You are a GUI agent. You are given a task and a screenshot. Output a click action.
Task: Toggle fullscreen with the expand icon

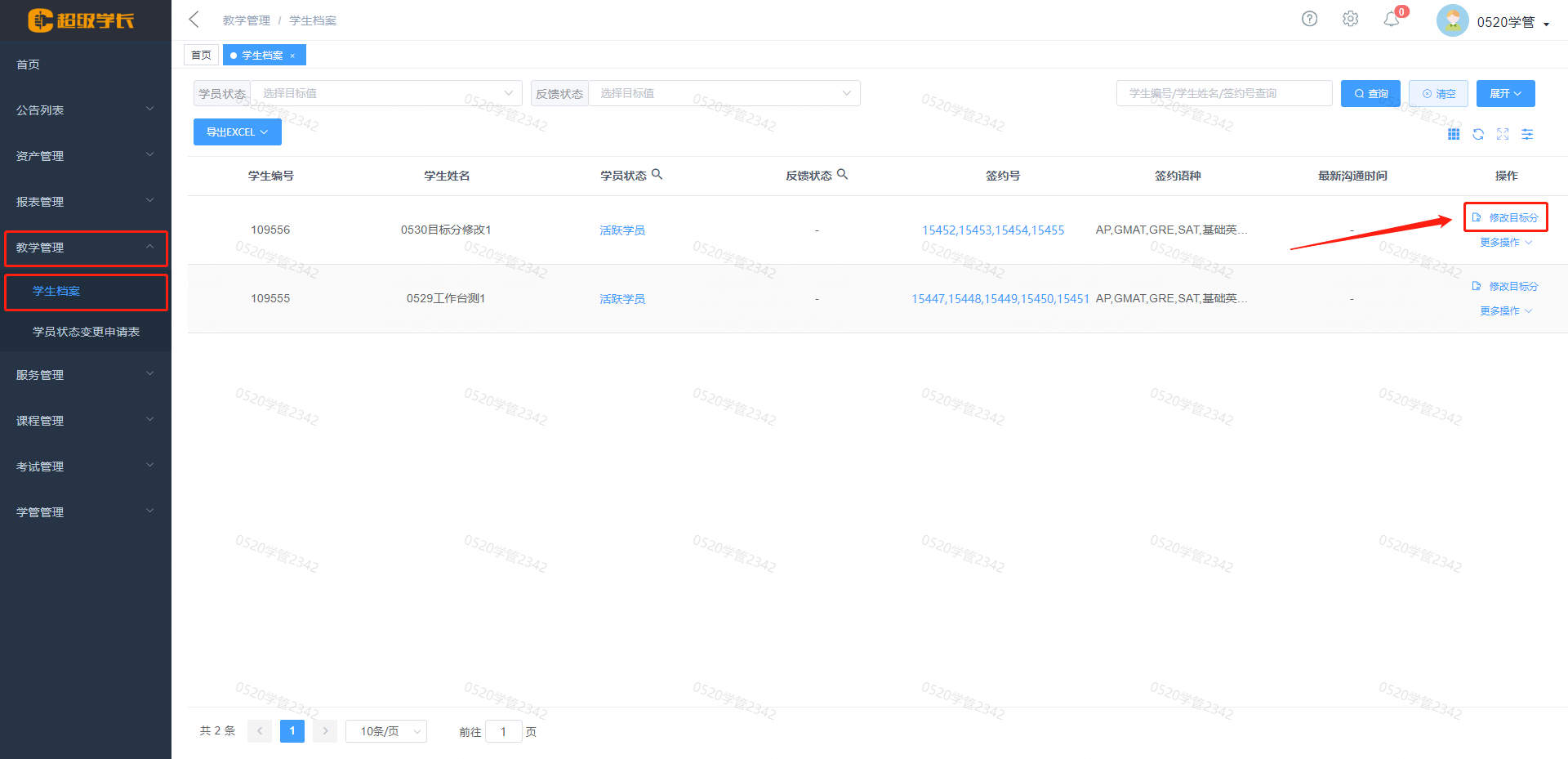(x=1503, y=134)
